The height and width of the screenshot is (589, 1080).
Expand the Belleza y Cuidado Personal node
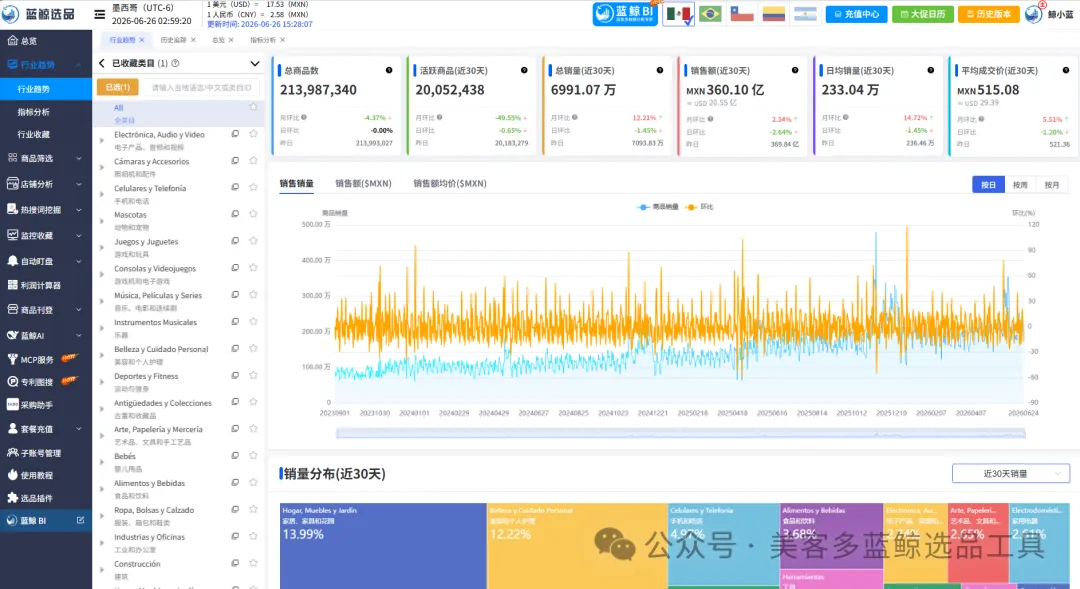(102, 355)
